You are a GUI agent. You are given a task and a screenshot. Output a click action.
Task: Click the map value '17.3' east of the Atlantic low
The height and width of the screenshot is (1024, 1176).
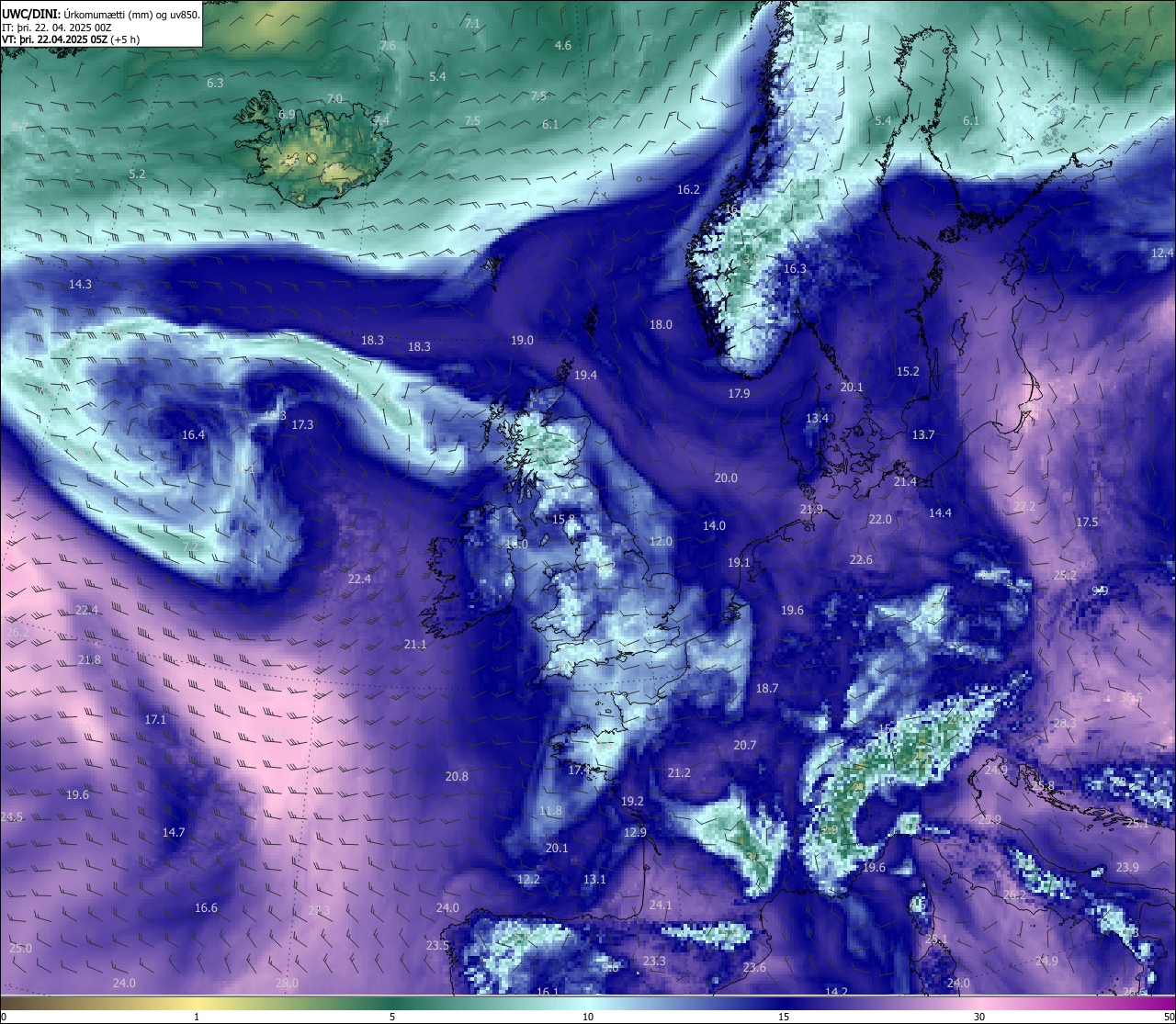click(302, 425)
